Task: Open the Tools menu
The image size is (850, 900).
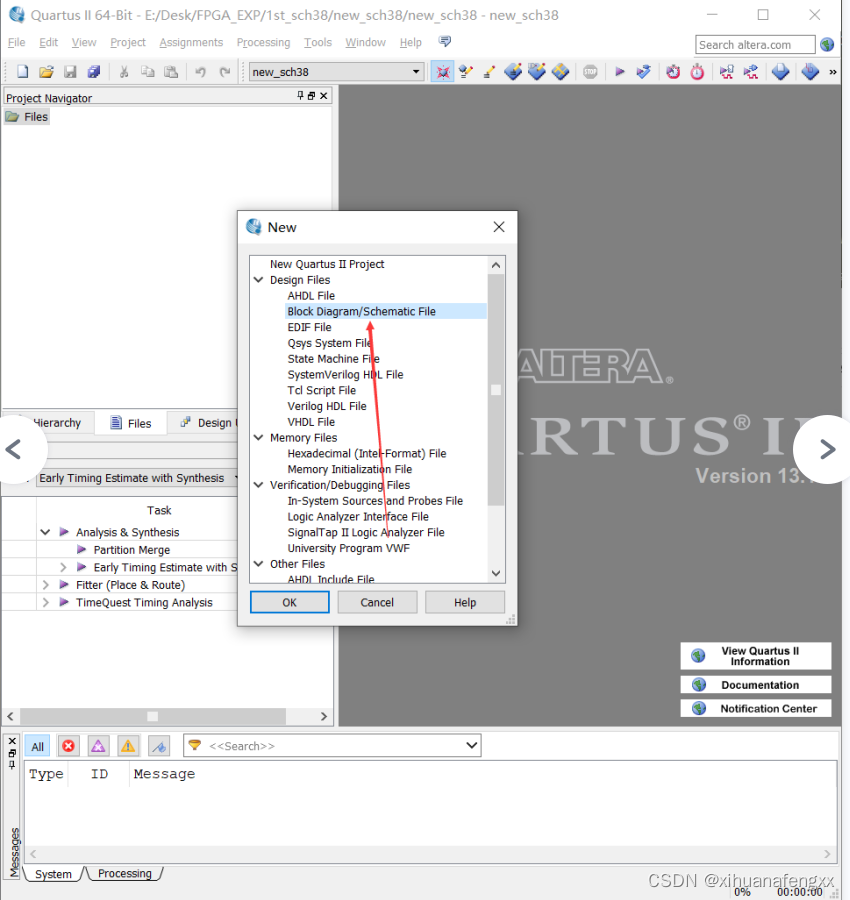Action: (318, 42)
